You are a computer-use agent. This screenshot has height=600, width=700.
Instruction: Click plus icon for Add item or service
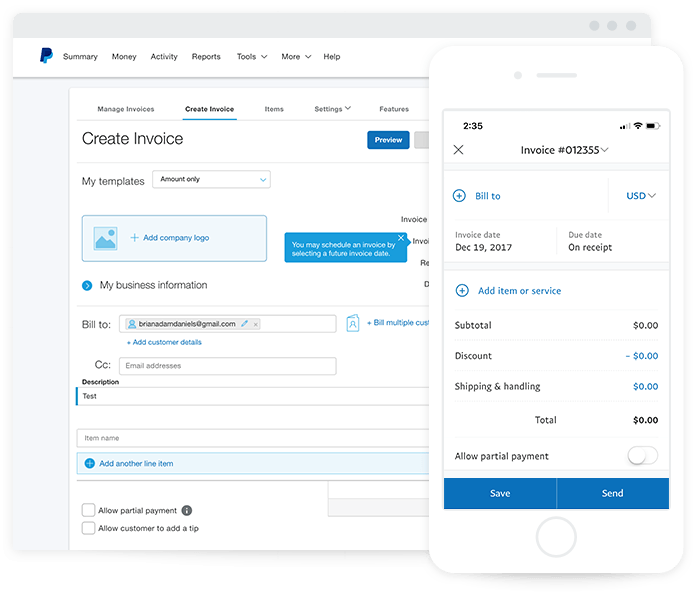point(462,291)
